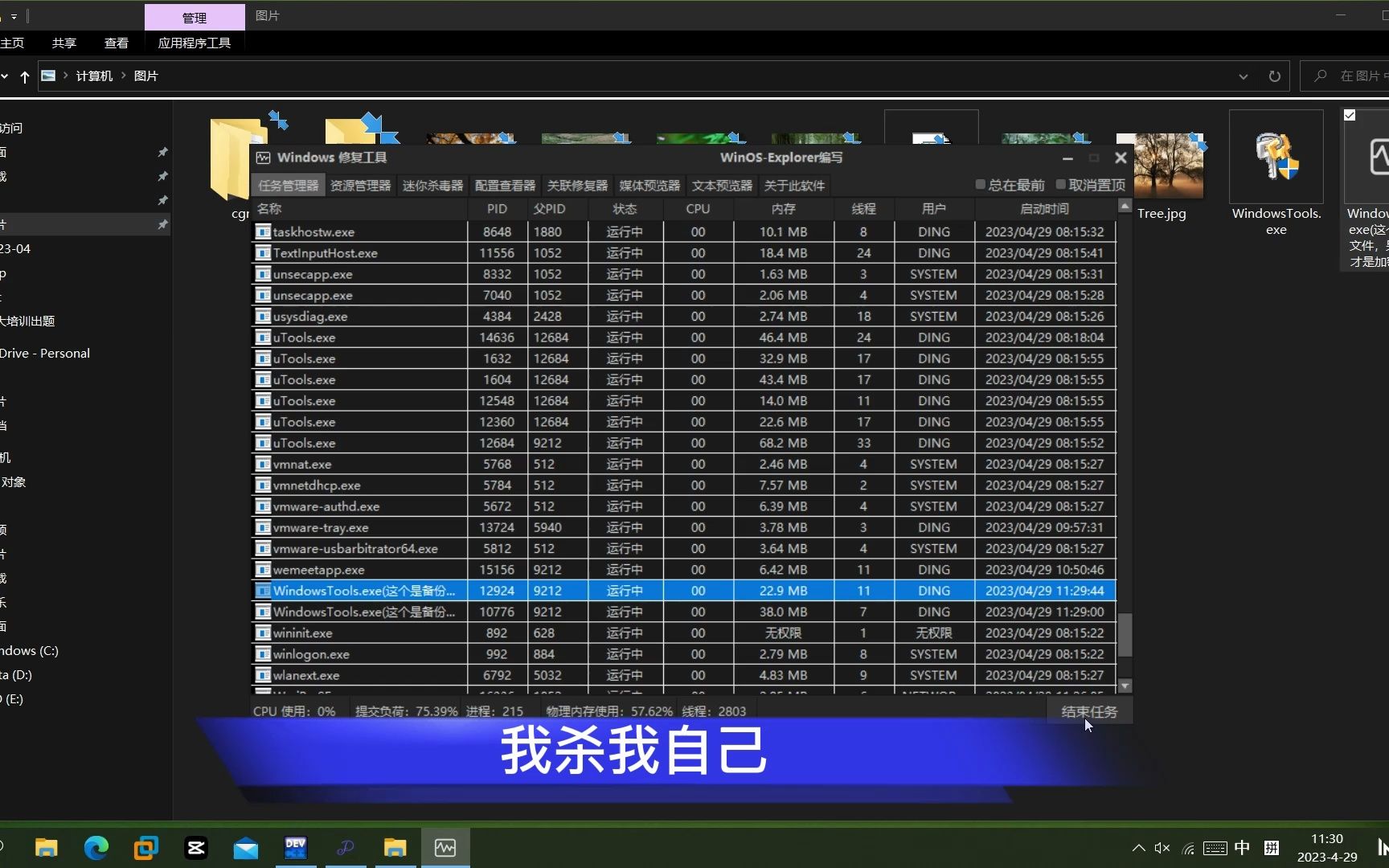This screenshot has height=868, width=1389.
Task: Expand the recent locations dropdown arrow
Action: [x=5, y=76]
